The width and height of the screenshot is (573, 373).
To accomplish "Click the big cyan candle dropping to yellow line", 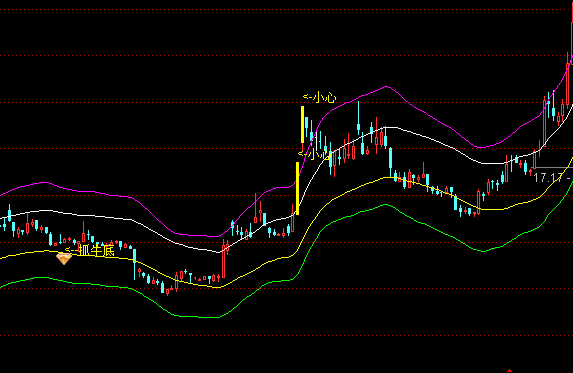I will click(x=391, y=162).
